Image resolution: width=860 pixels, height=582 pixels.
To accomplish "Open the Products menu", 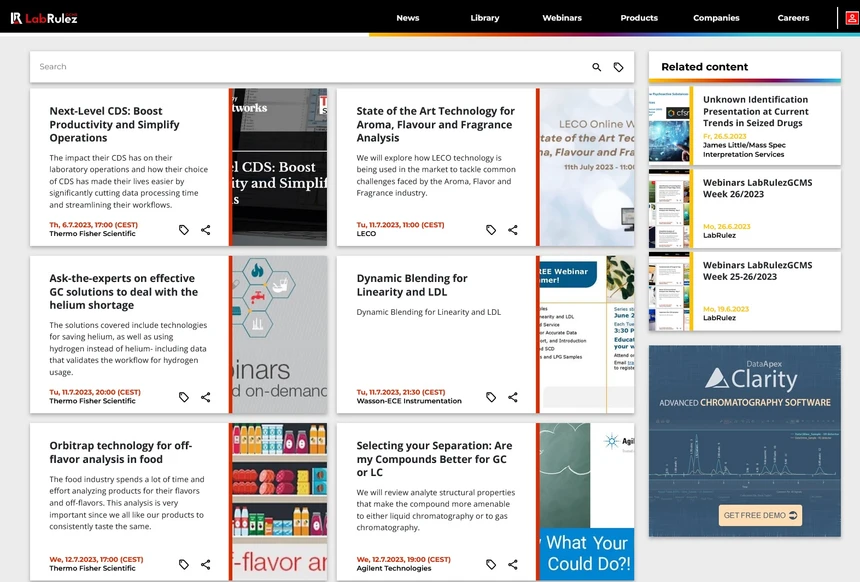I will pos(639,18).
